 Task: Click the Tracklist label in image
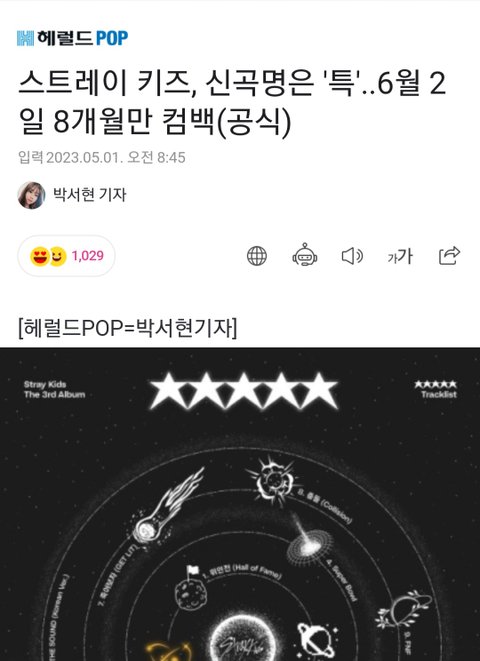tap(439, 395)
